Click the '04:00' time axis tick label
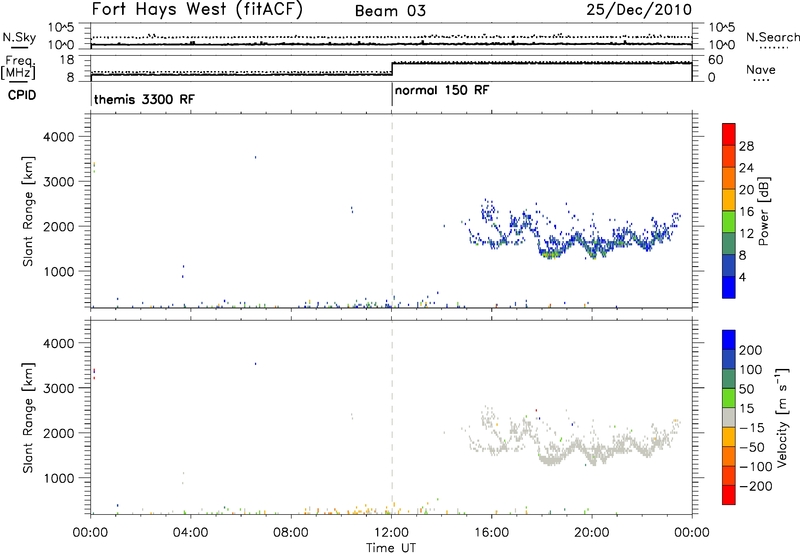The image size is (800, 554). 191,533
